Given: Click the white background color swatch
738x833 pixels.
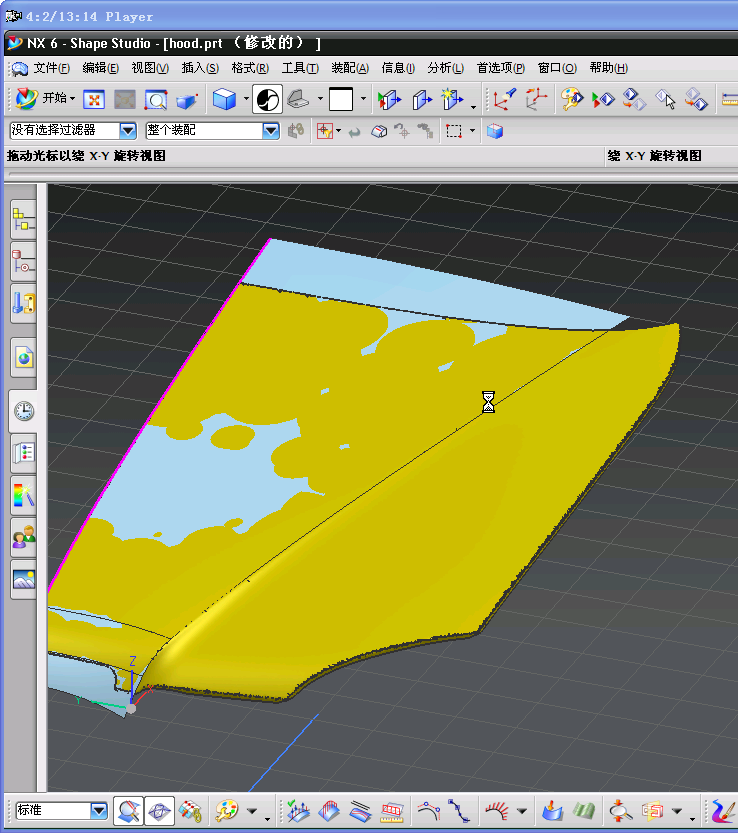Looking at the screenshot, I should click(x=341, y=99).
